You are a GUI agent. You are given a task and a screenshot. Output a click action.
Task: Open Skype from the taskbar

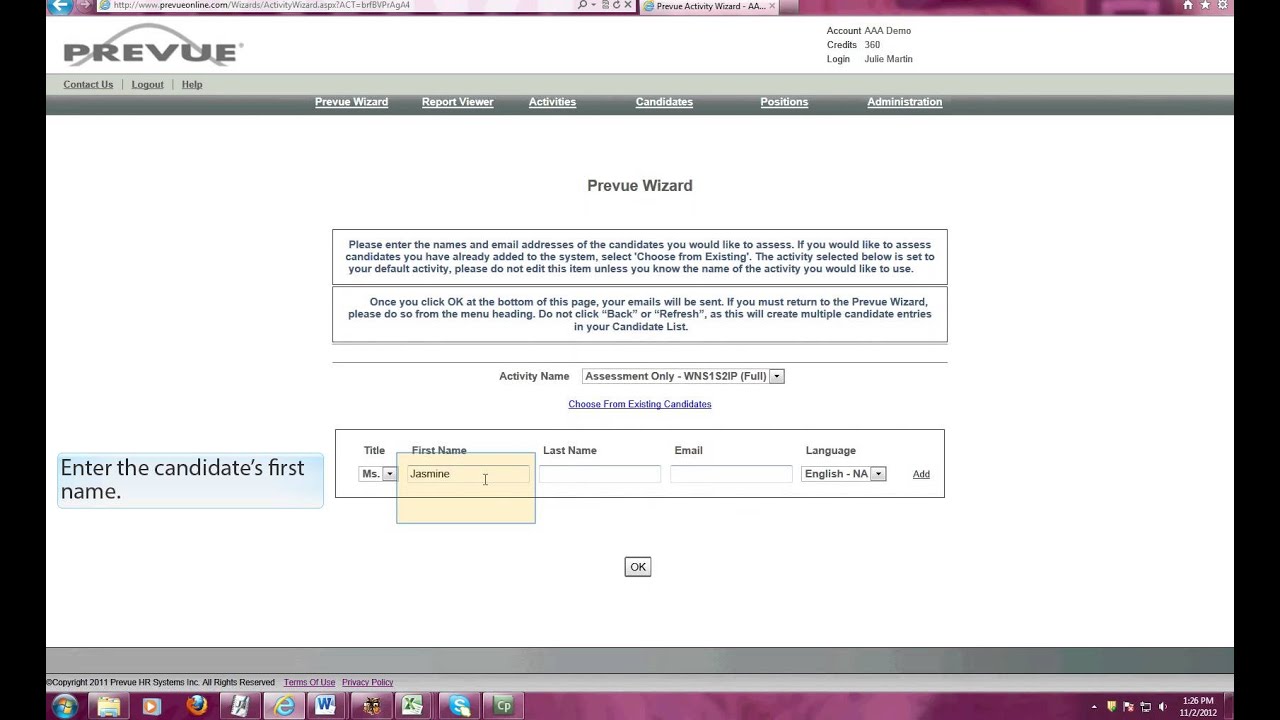459,706
